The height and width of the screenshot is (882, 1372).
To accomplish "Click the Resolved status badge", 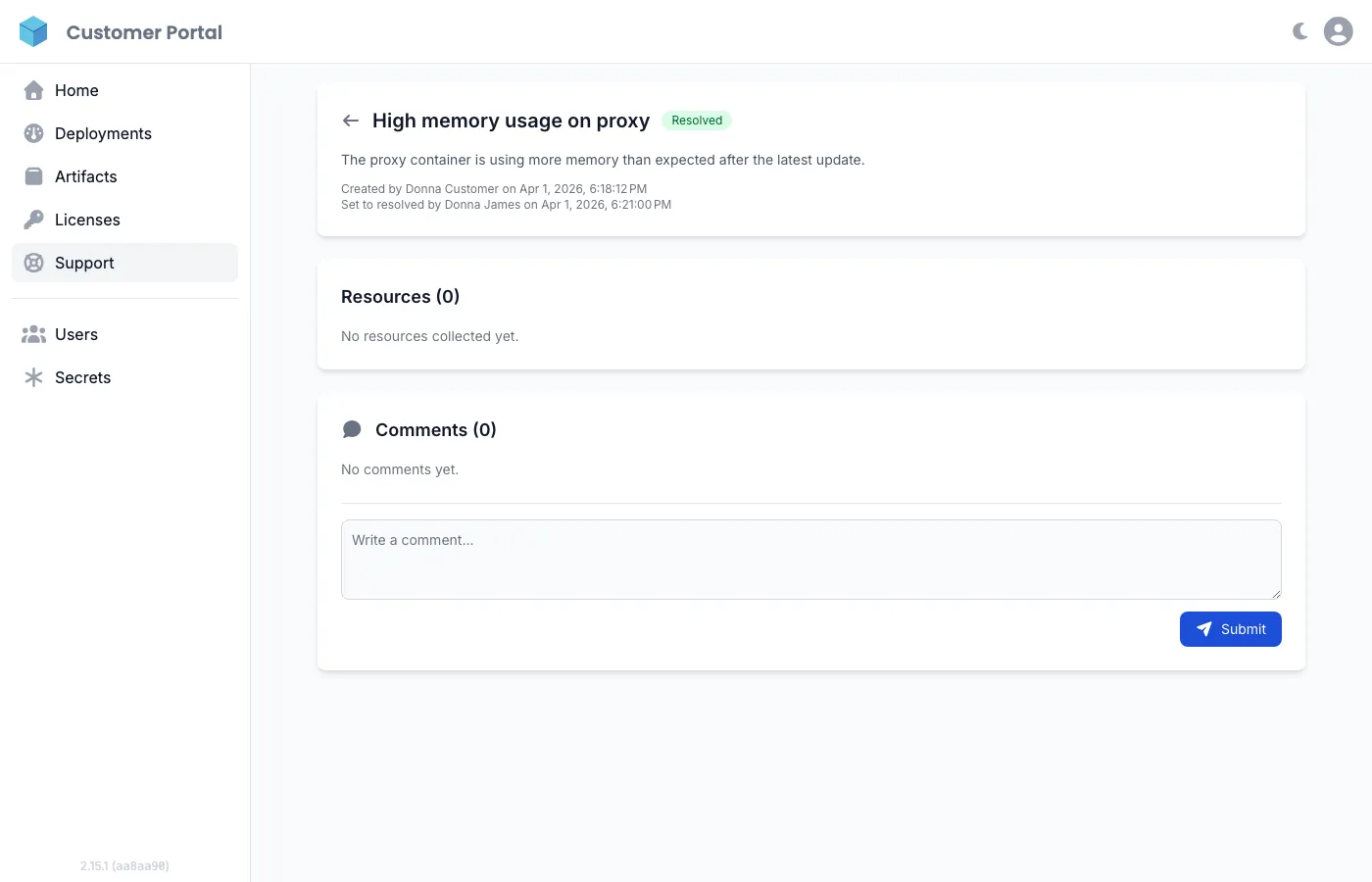I will click(x=697, y=120).
